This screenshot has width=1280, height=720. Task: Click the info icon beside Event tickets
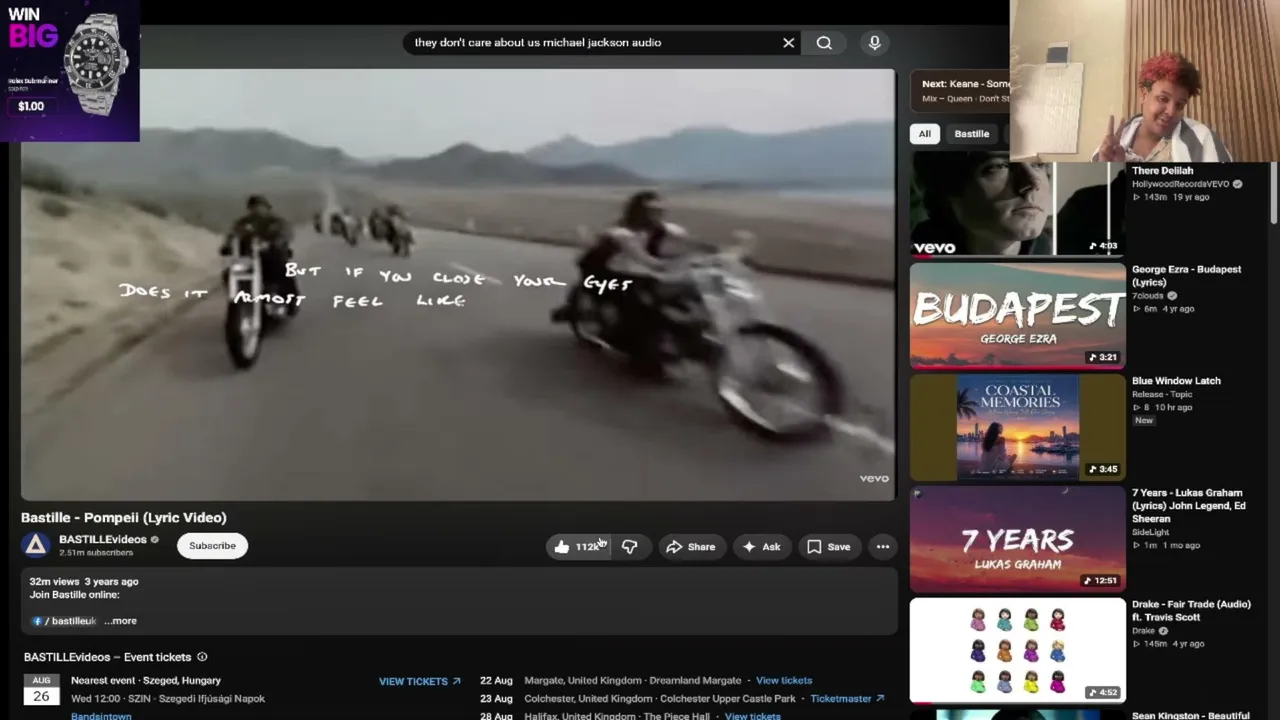click(x=202, y=657)
